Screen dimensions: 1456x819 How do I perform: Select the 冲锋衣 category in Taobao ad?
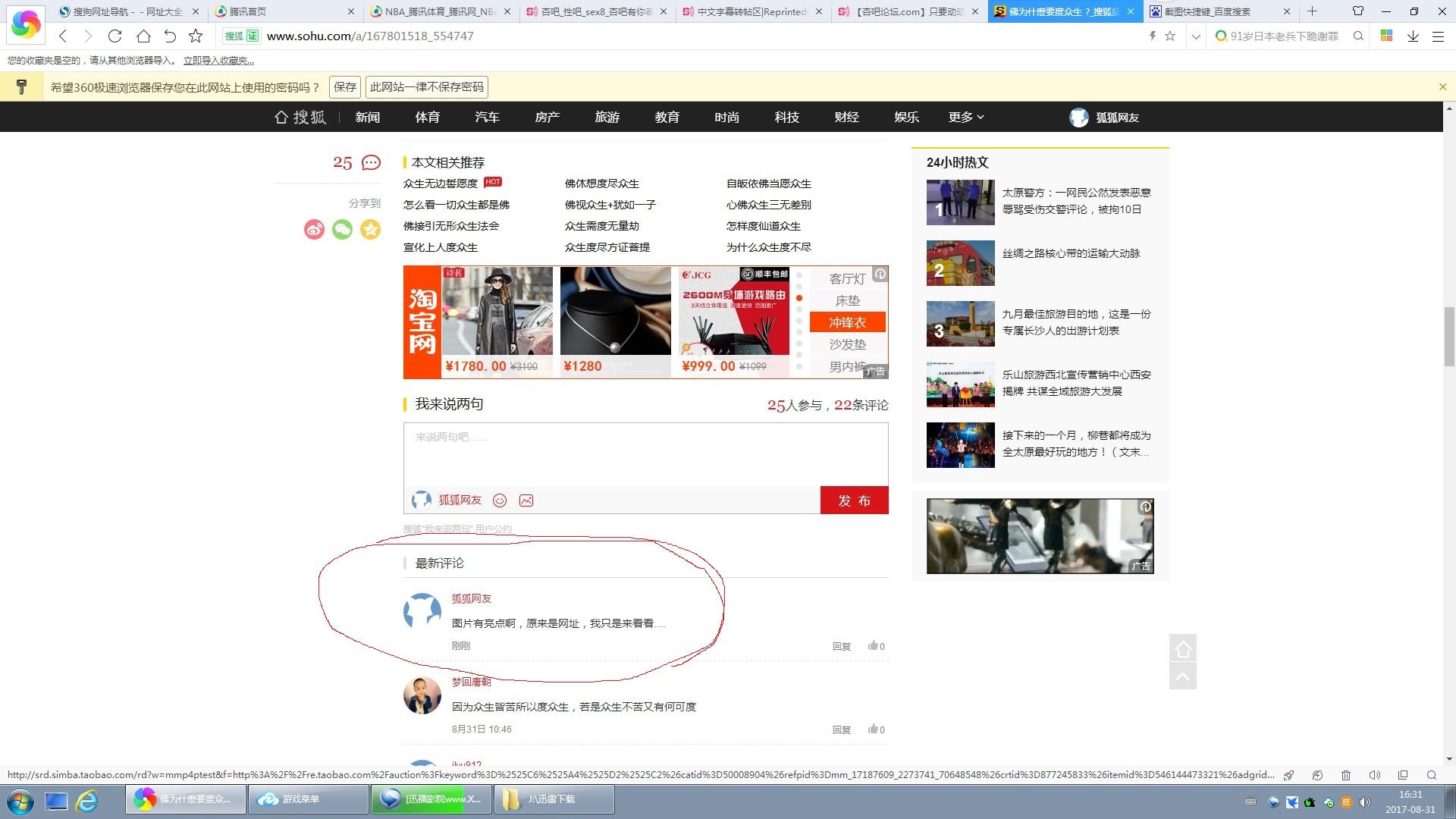point(847,322)
